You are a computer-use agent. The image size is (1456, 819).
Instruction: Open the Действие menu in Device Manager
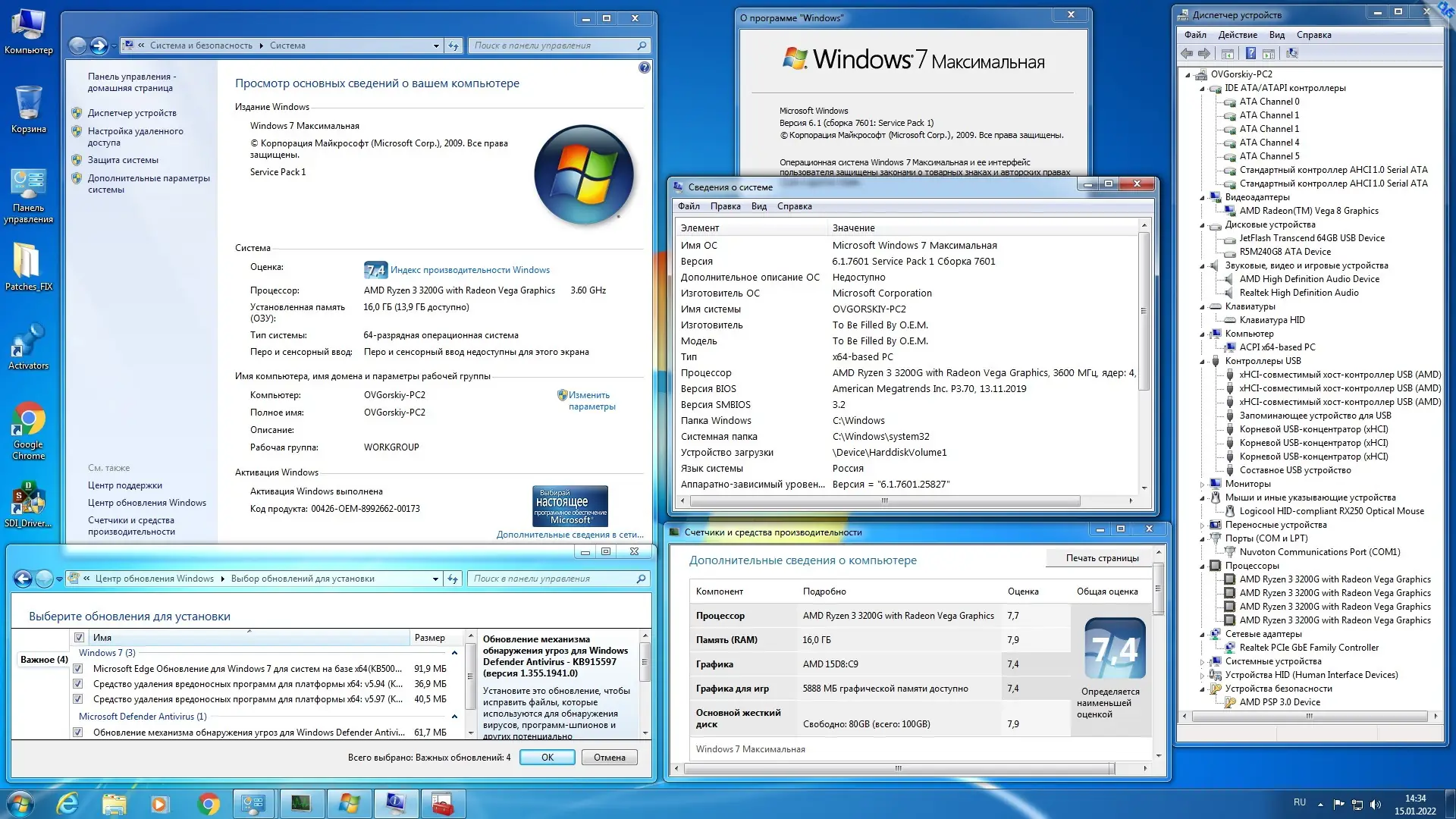pos(1237,35)
